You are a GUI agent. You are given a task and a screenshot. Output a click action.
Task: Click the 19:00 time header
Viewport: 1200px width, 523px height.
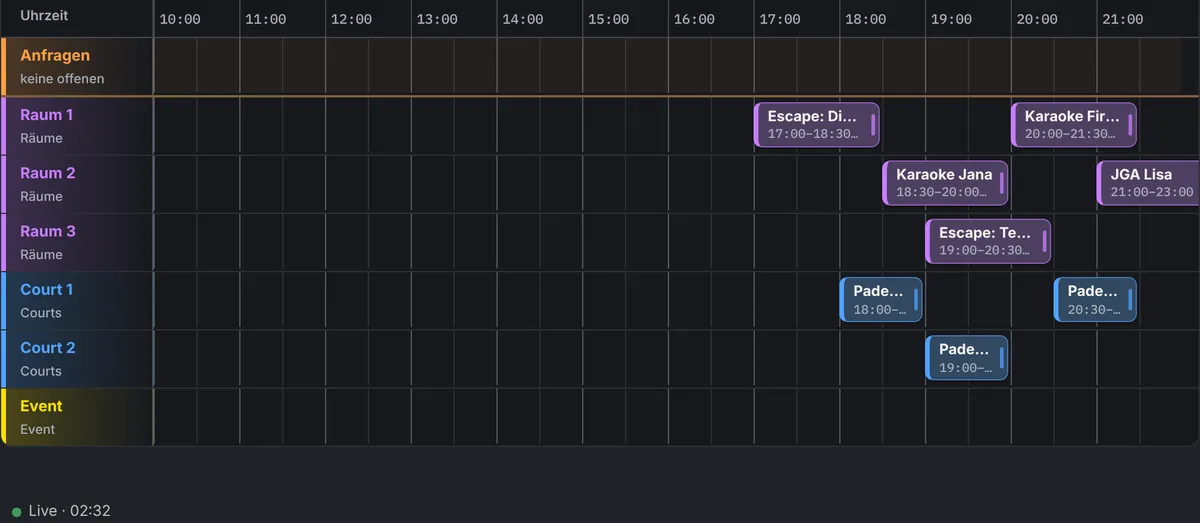(x=951, y=19)
